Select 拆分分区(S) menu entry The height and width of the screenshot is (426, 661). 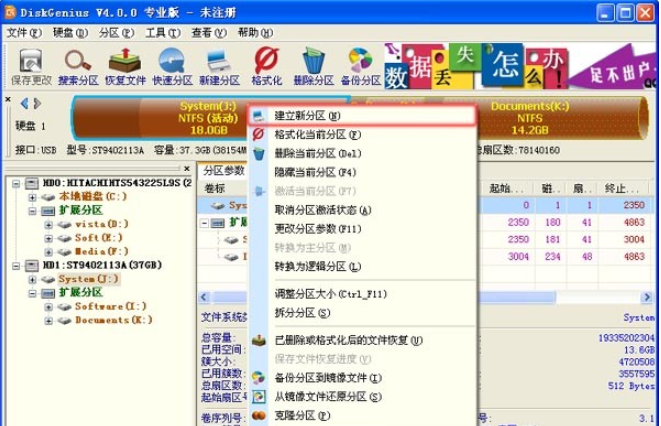tap(362, 313)
